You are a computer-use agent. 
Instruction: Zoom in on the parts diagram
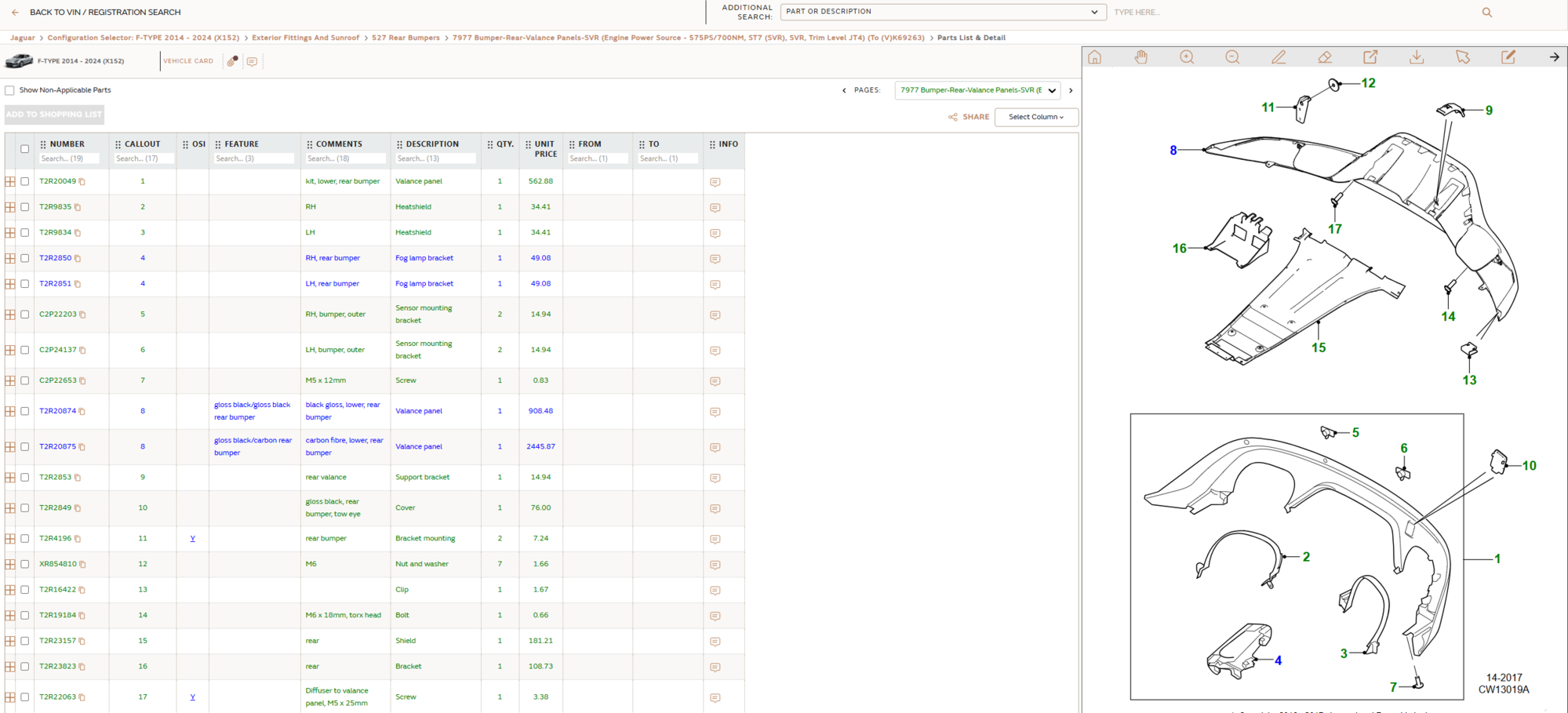tap(1187, 57)
